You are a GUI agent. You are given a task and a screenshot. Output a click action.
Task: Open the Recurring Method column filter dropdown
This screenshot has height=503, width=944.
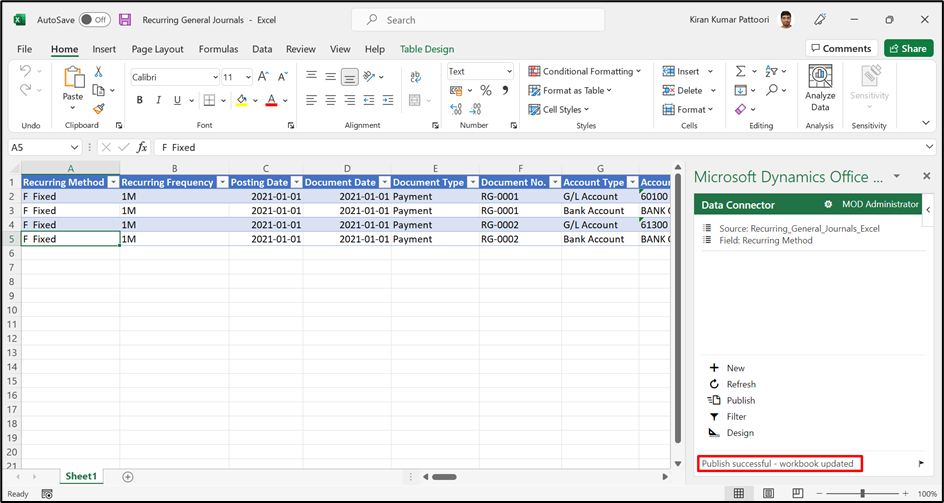click(113, 183)
